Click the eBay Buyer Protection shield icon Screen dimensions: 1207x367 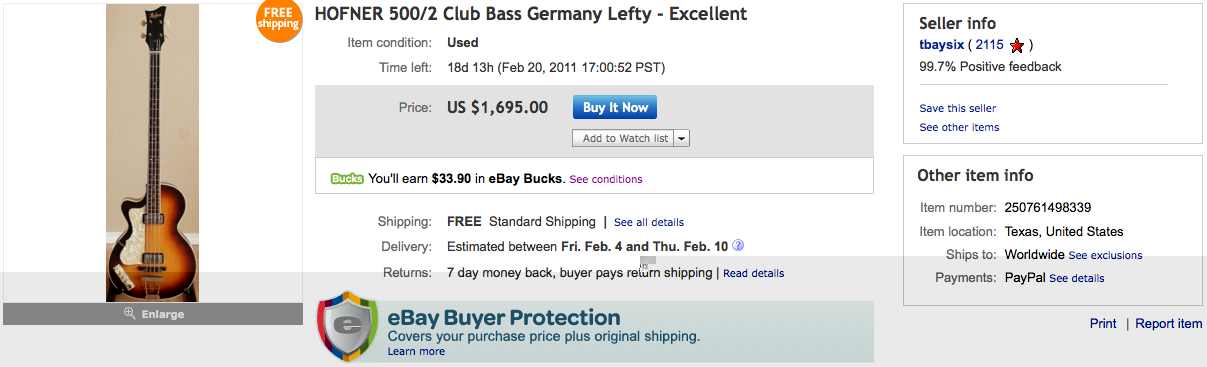point(346,327)
